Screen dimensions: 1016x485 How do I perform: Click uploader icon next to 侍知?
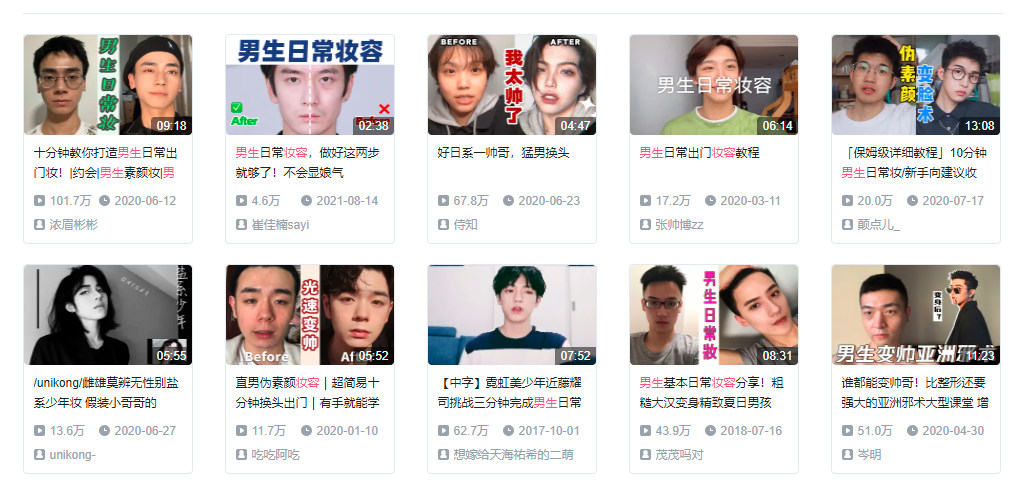tap(443, 225)
